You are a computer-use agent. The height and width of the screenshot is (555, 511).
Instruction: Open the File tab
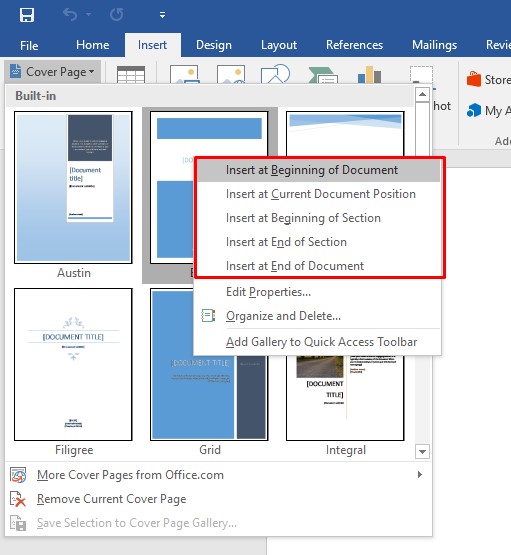(x=29, y=45)
